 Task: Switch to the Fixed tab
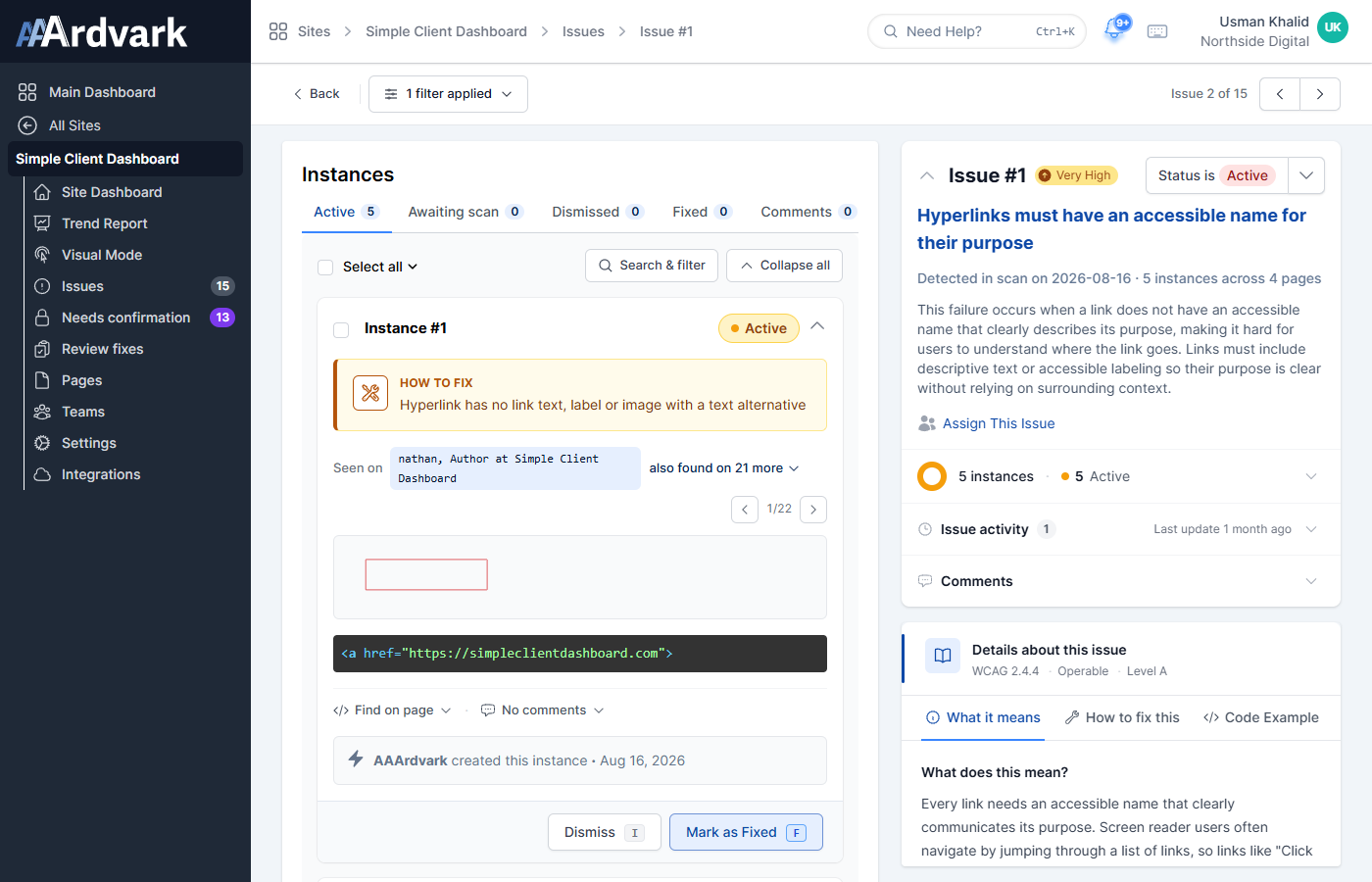coord(702,212)
